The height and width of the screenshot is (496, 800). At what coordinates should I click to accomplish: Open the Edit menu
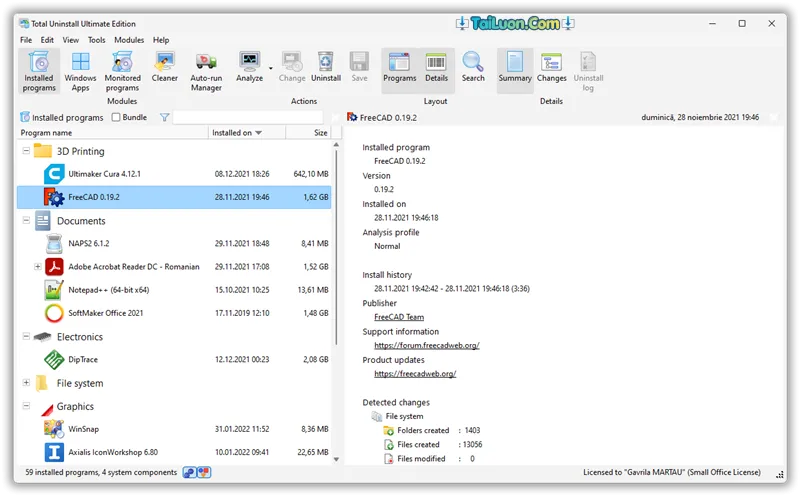47,40
